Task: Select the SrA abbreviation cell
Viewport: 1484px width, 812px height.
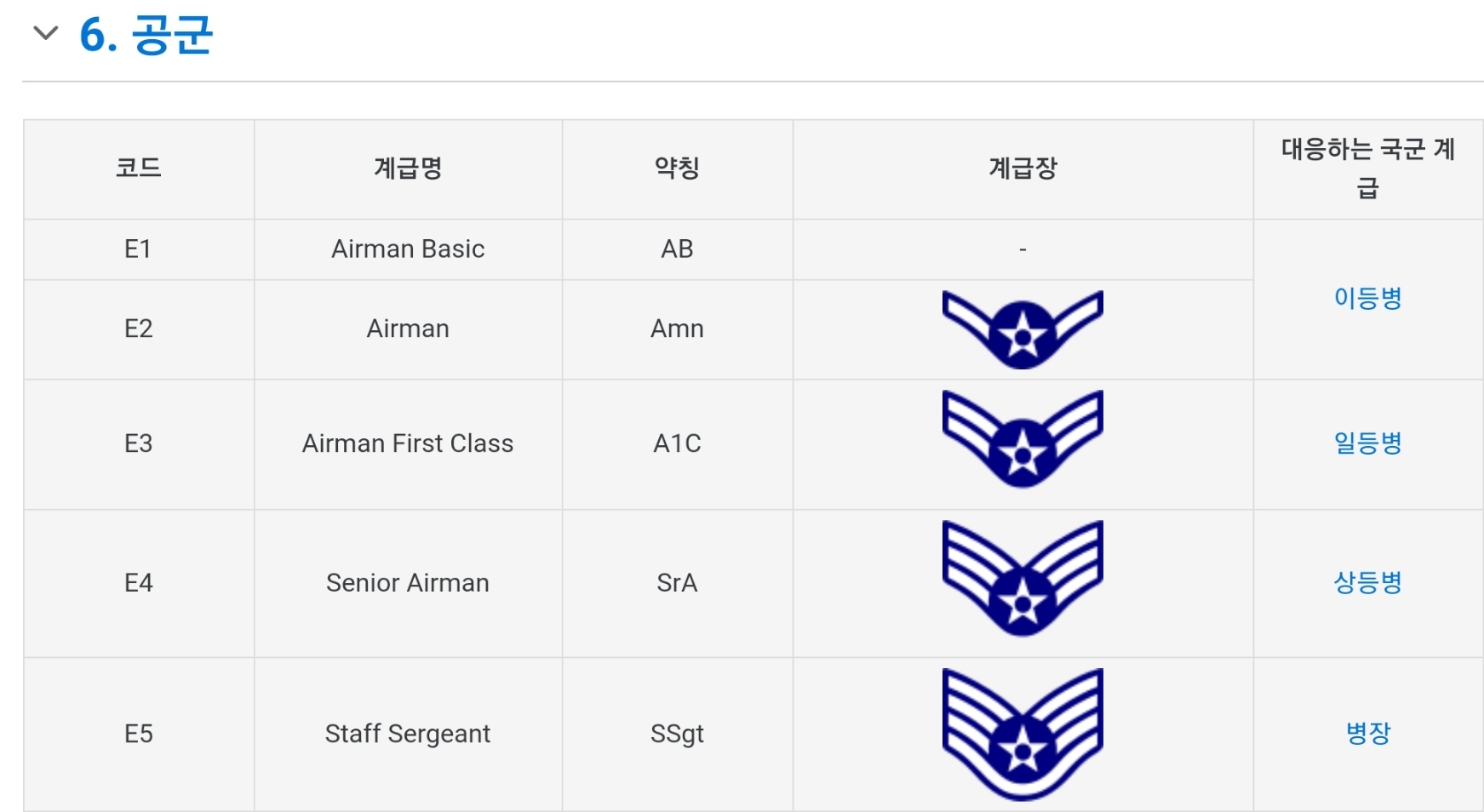Action: [677, 583]
